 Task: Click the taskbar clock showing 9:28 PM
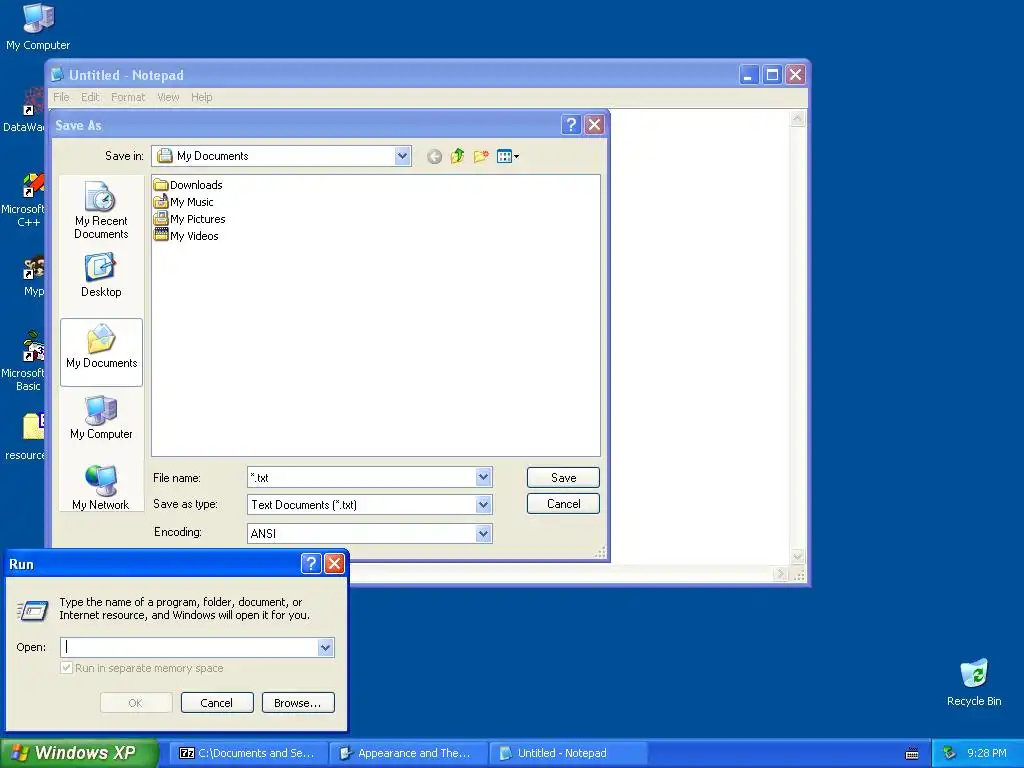(x=987, y=753)
